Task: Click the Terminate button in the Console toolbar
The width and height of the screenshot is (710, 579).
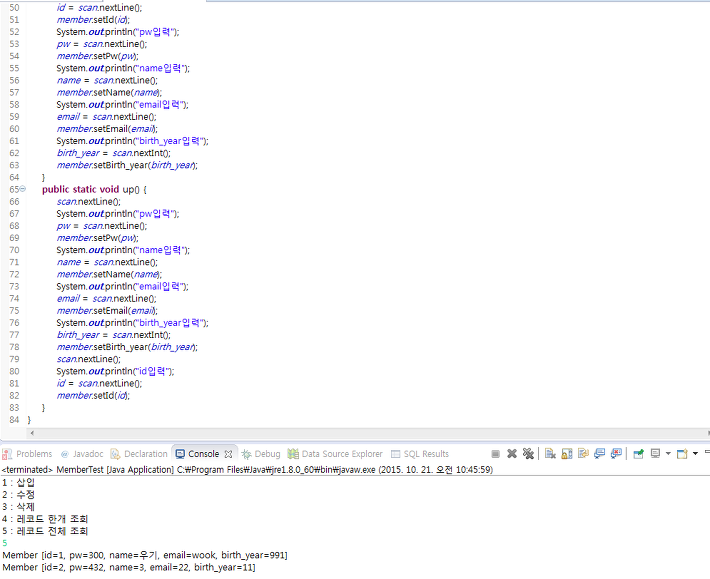Action: [x=495, y=454]
